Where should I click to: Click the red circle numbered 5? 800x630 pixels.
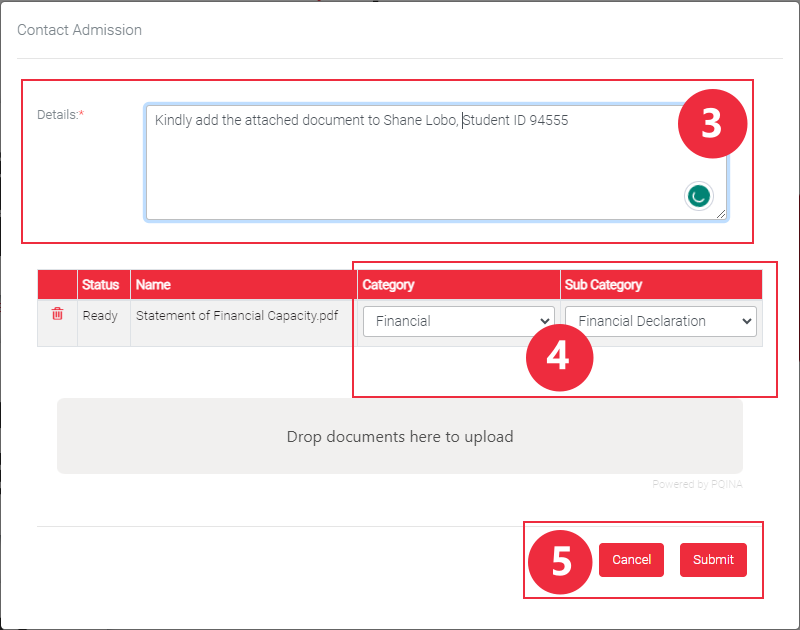point(561,560)
